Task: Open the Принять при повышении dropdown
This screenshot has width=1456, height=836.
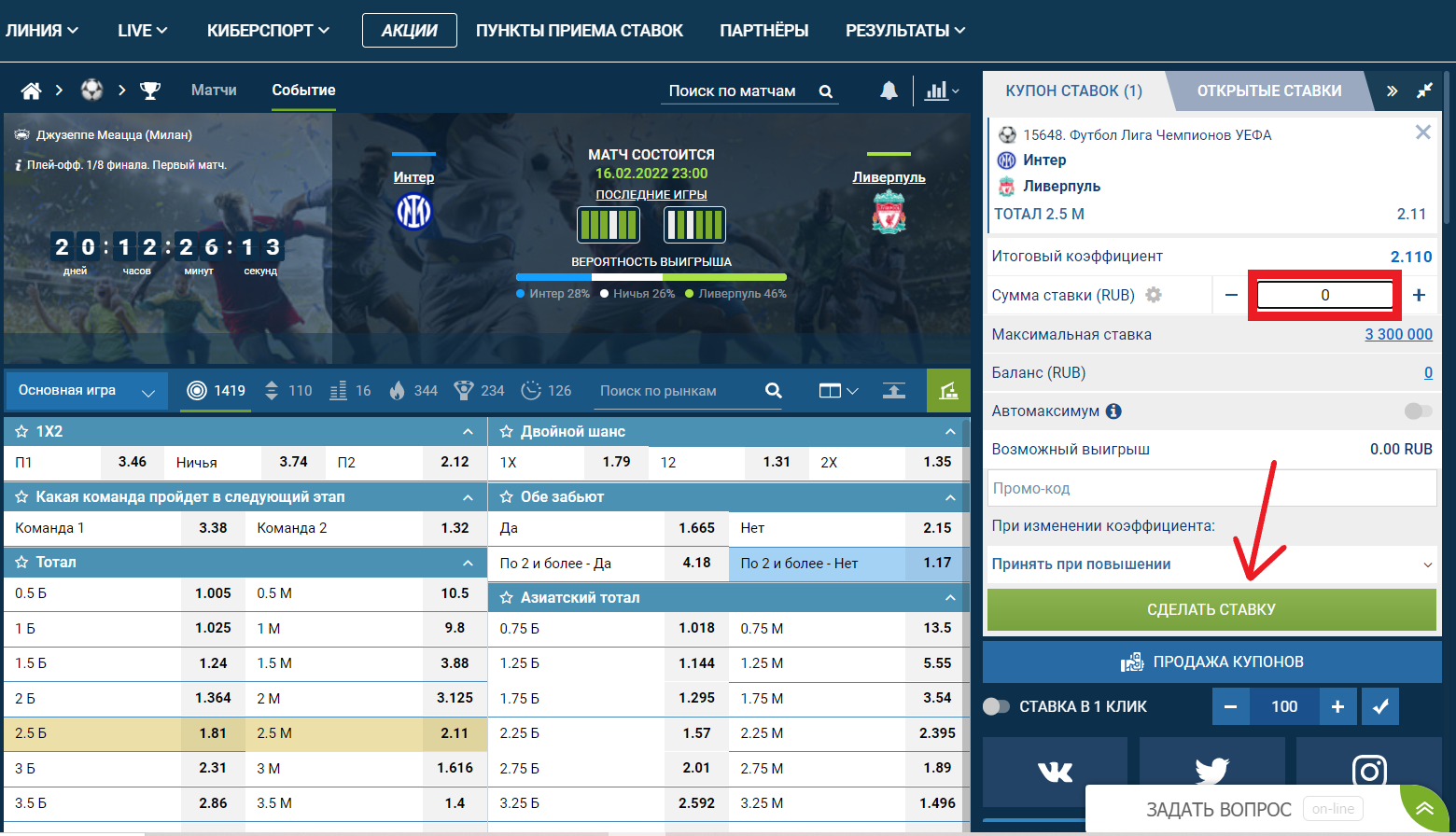Action: pyautogui.click(x=1211, y=564)
